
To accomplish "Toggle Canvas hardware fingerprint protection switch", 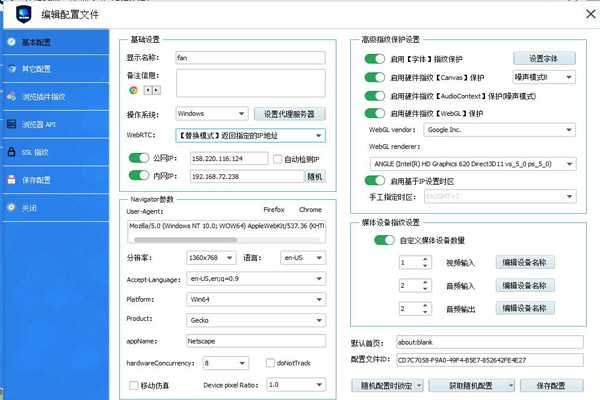I will click(x=375, y=77).
